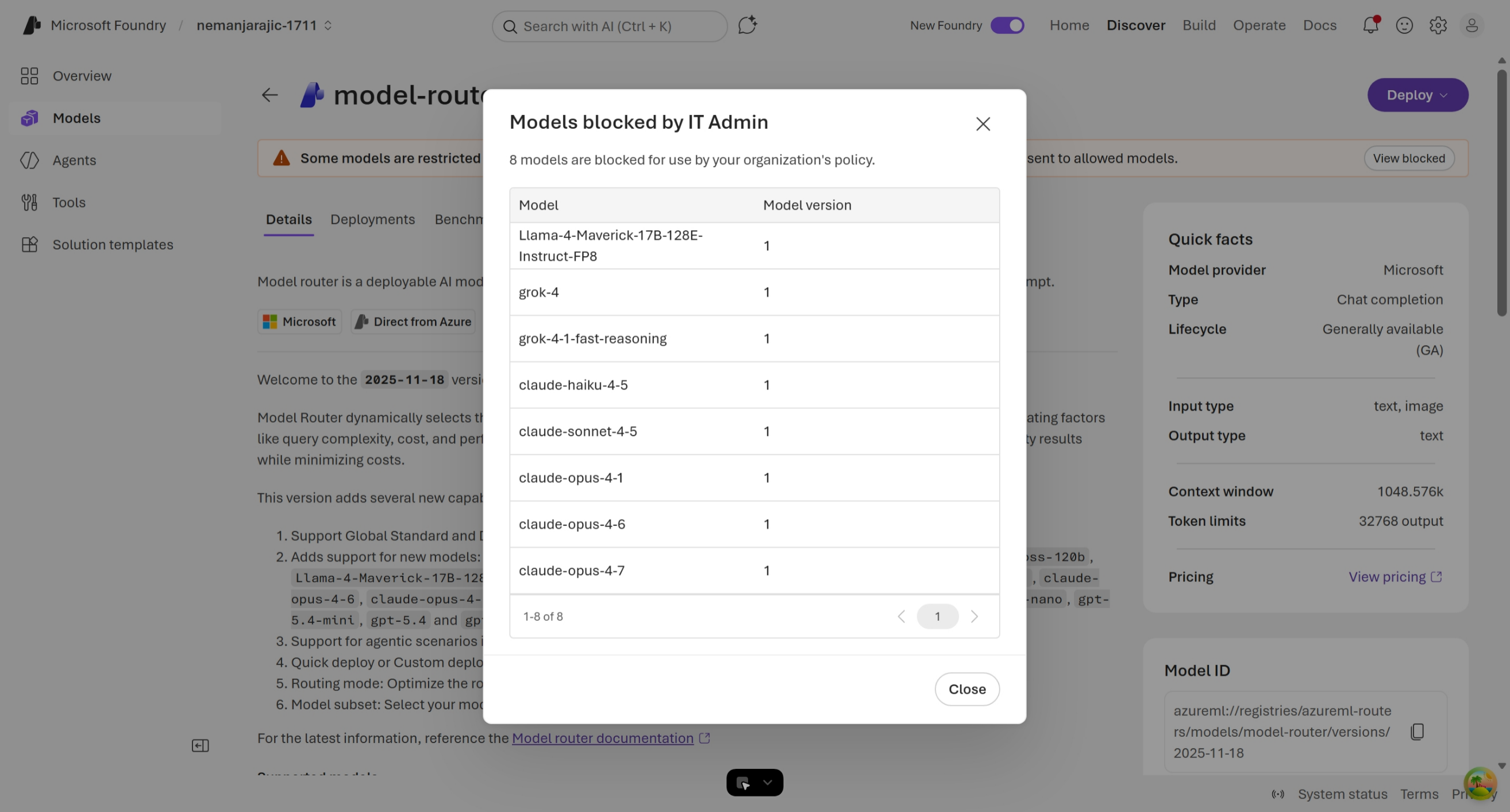Click the Close button in dialog

click(x=967, y=689)
